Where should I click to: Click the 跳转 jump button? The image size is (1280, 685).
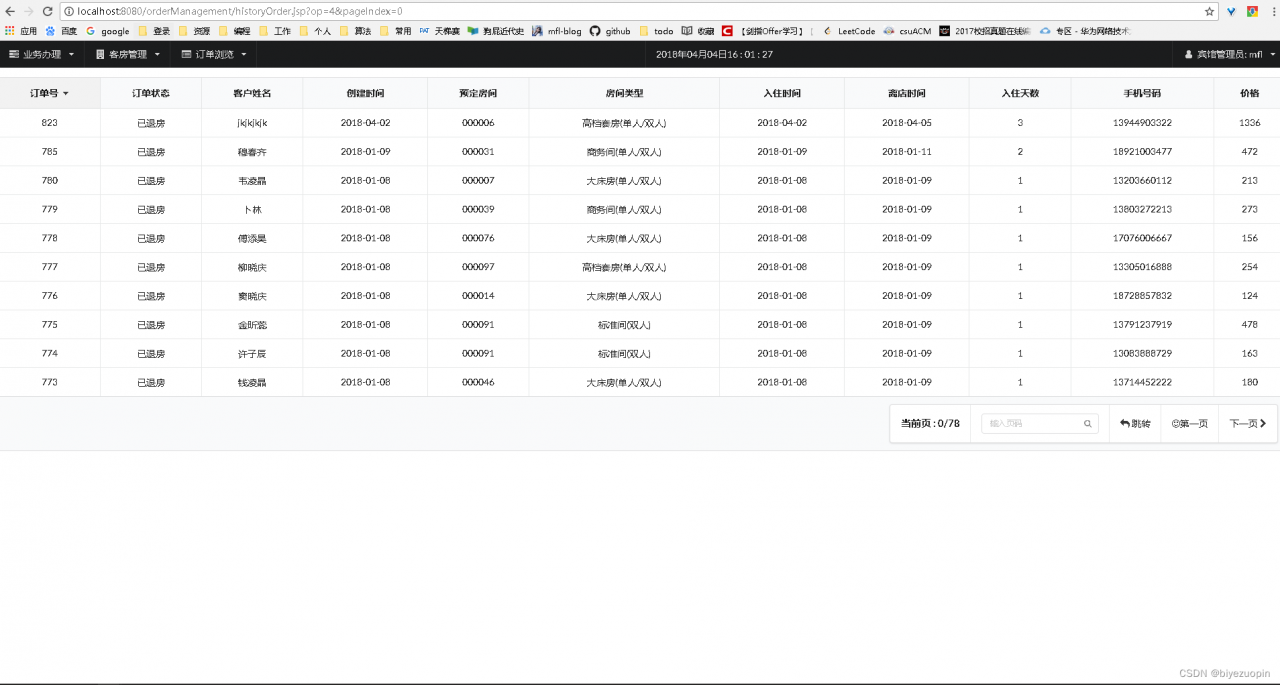tap(1135, 424)
